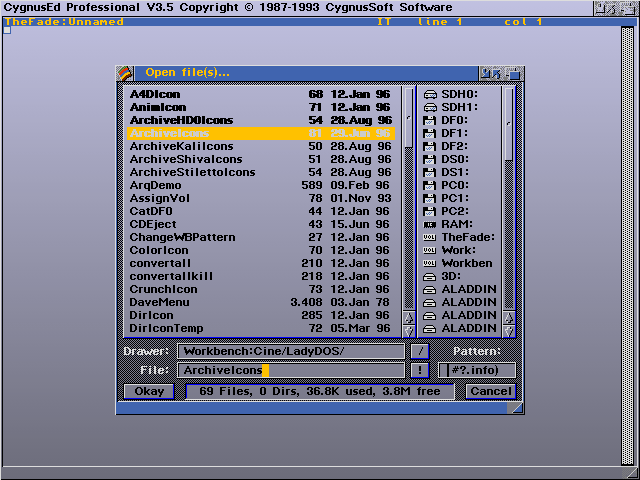This screenshot has height=480, width=640.
Task: Click the file list up arrow
Action: coord(409,318)
